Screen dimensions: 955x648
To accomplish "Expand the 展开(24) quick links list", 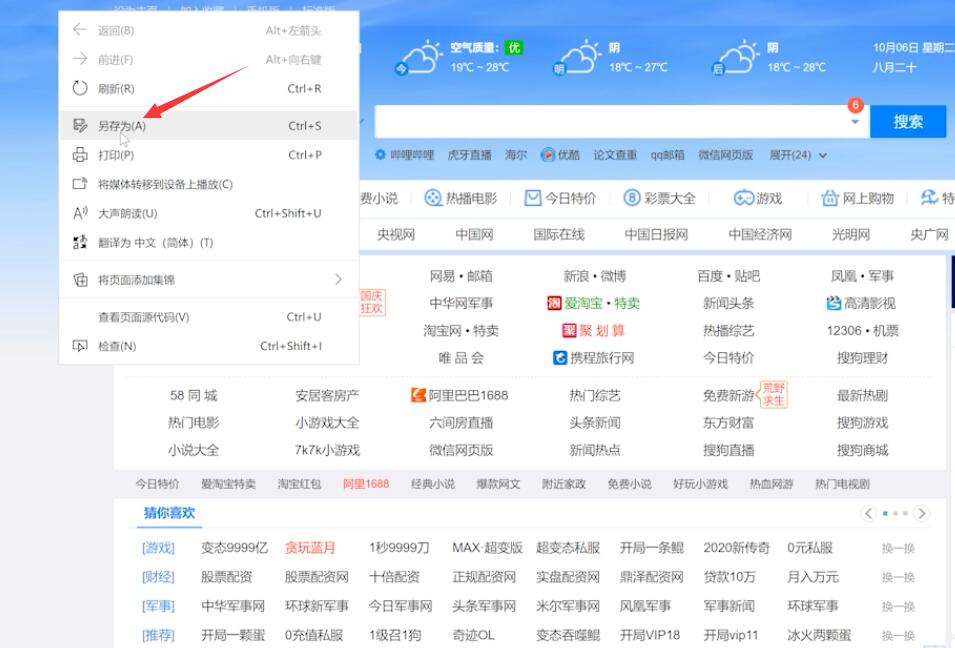I will pos(798,155).
